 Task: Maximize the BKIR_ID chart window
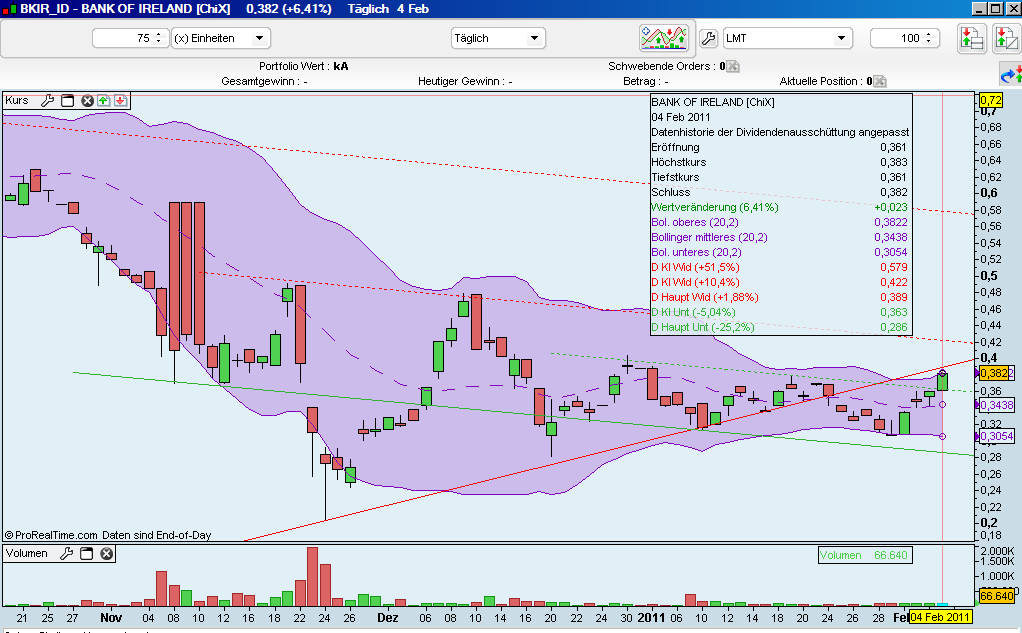point(996,8)
